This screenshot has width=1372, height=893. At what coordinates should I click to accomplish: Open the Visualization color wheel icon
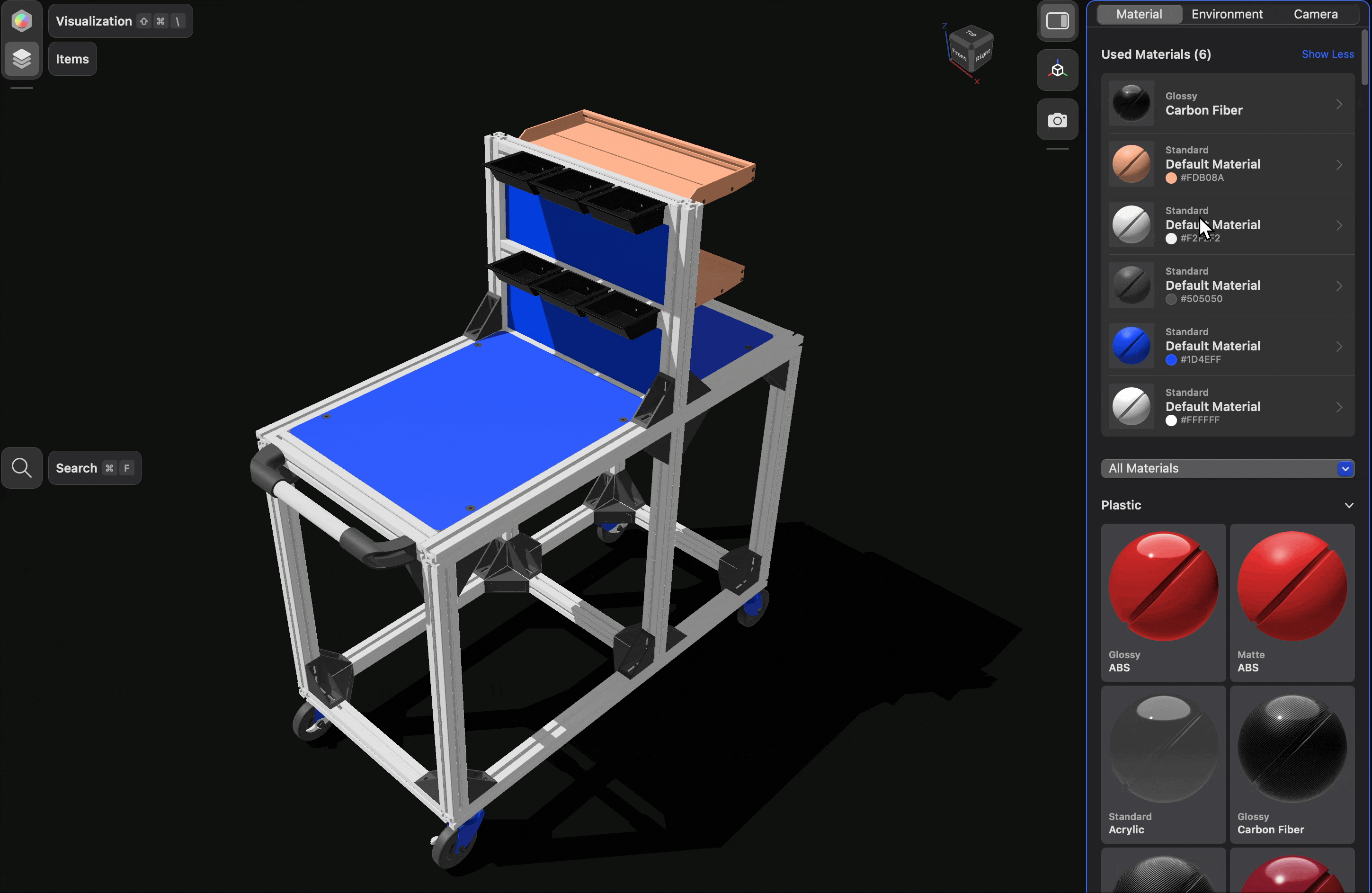pyautogui.click(x=21, y=21)
